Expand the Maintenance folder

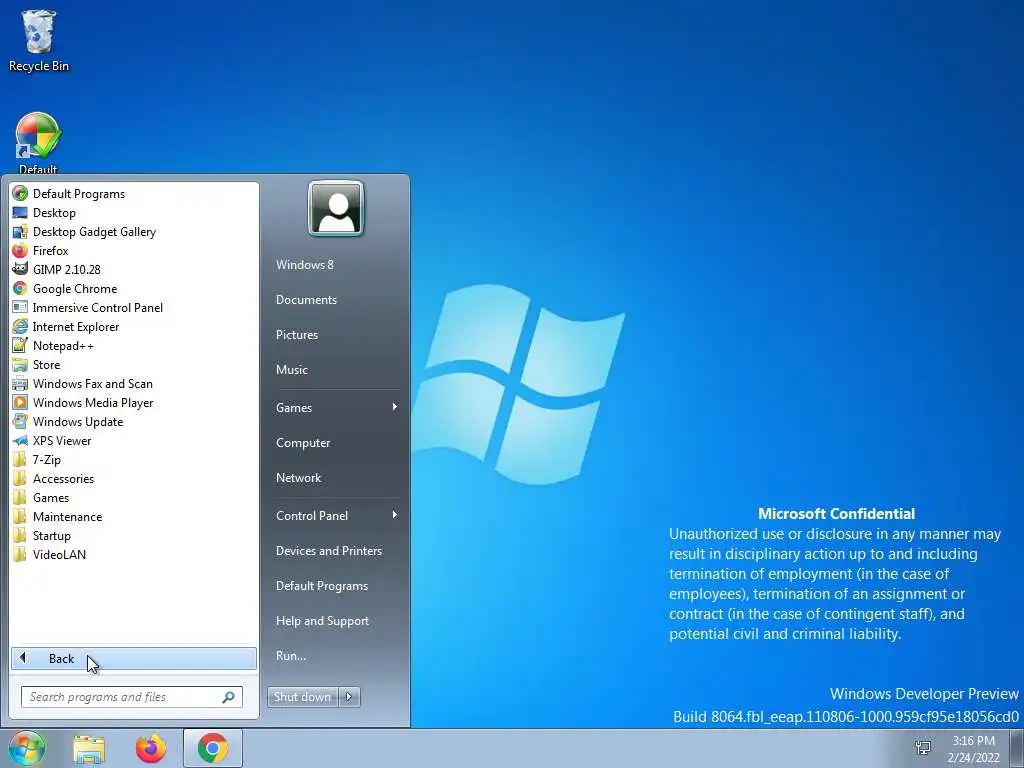tap(135, 517)
